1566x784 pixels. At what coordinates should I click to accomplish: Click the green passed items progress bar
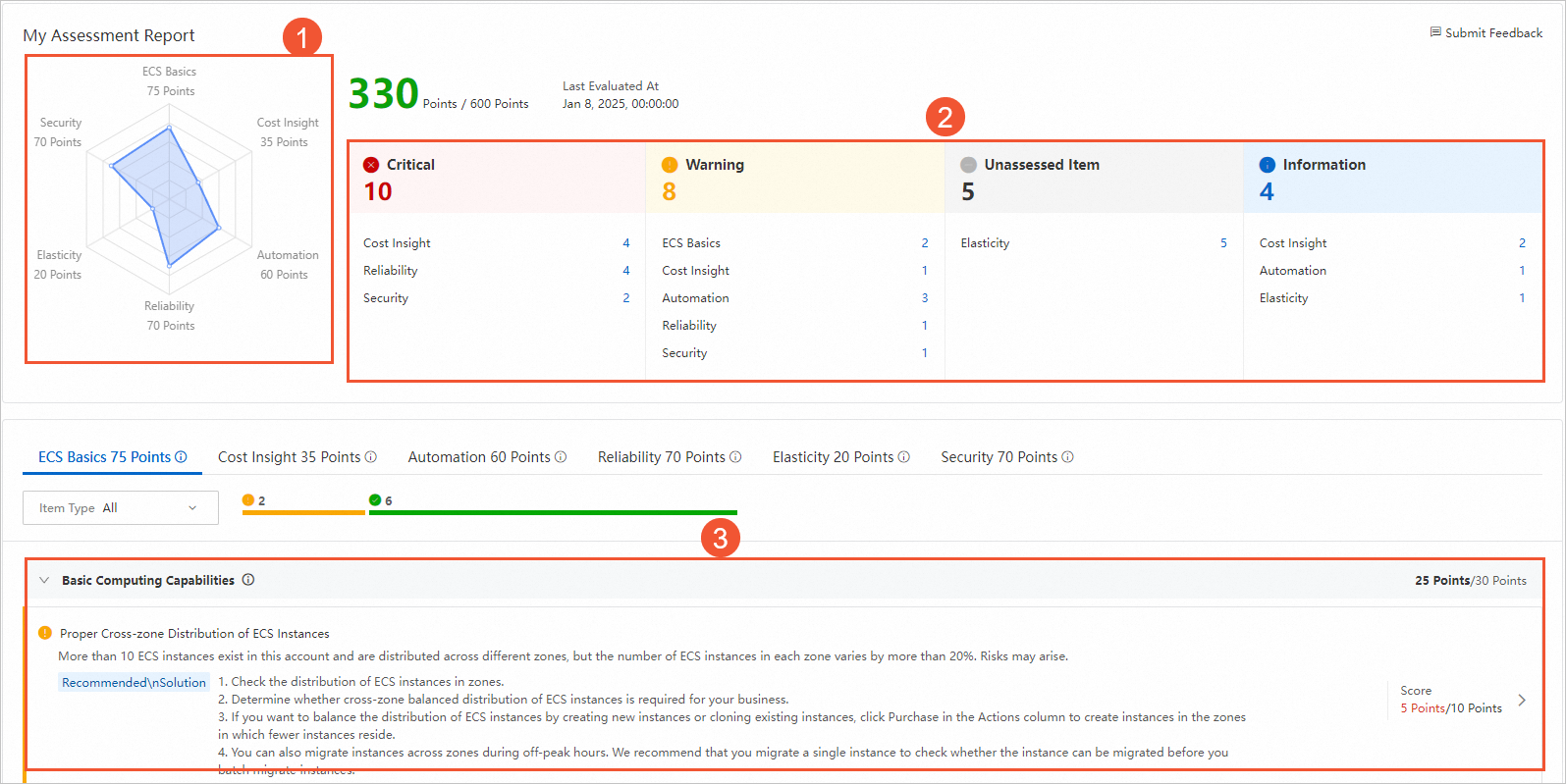coord(553,512)
